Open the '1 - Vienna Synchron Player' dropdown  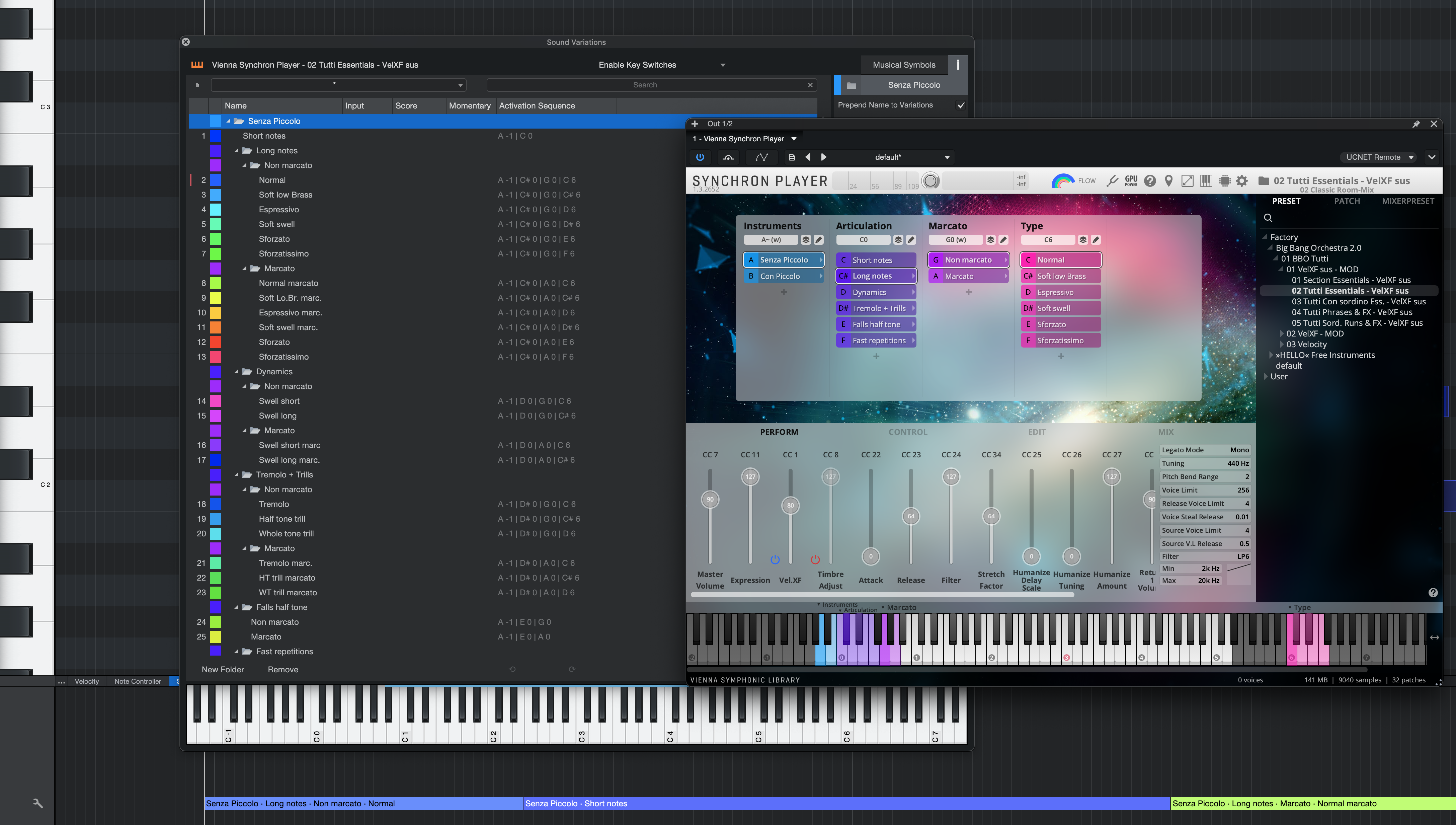click(744, 139)
